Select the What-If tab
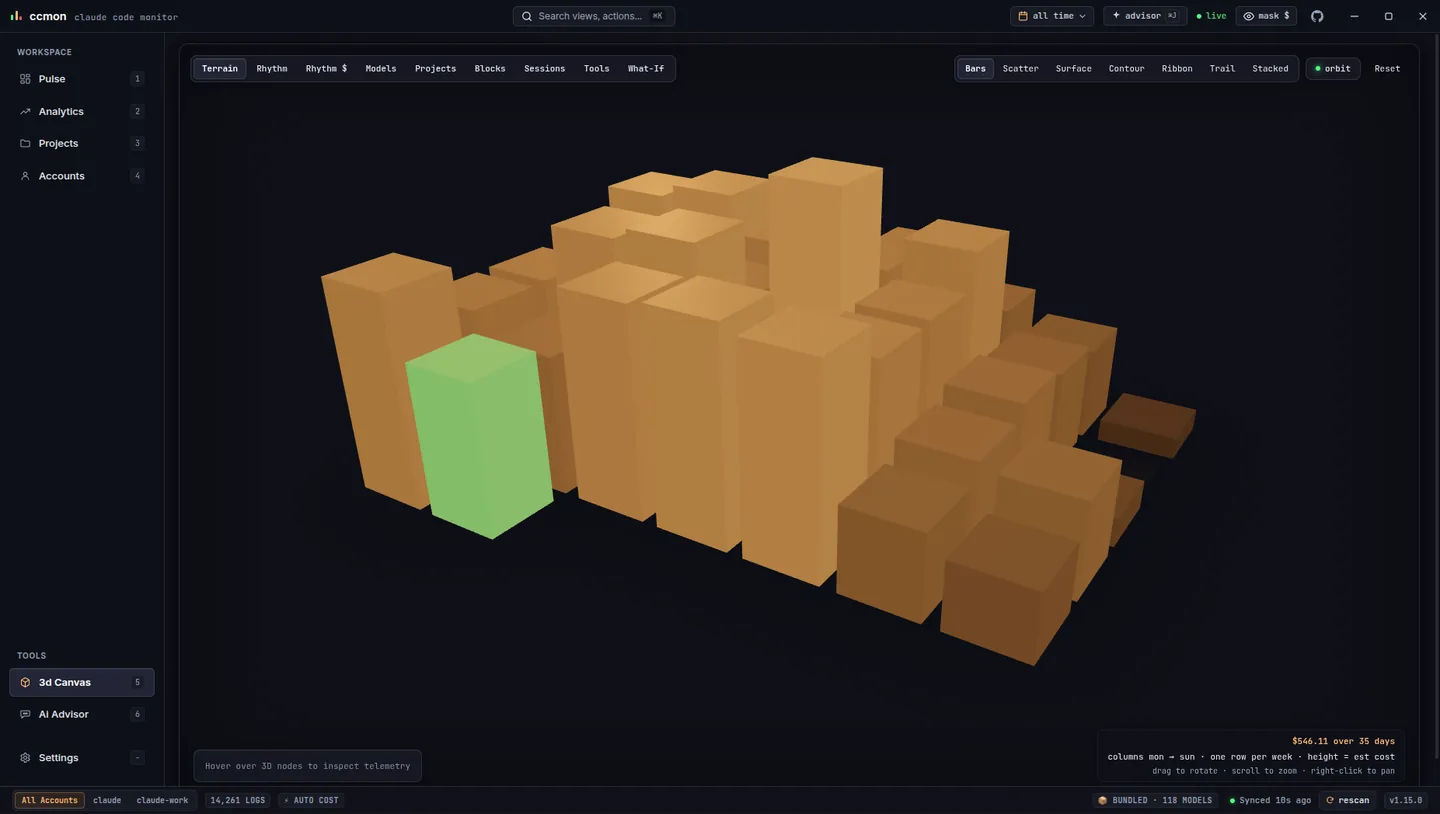 [x=646, y=69]
